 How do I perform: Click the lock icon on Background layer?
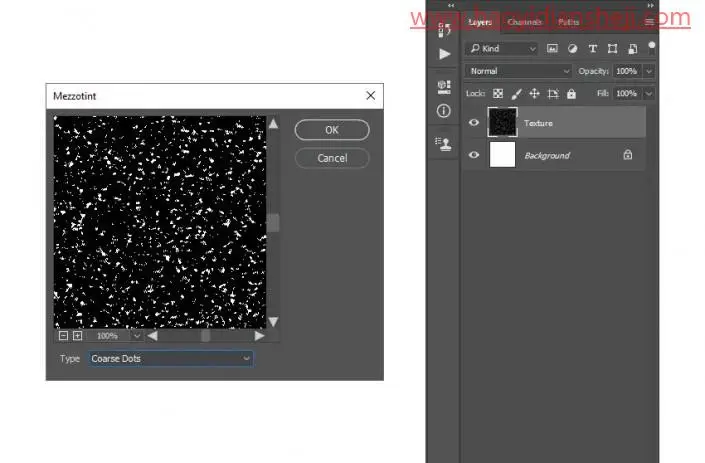tap(628, 155)
